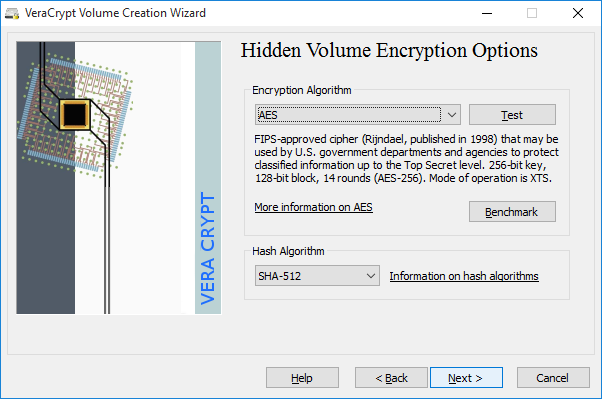Open the SHA-512 hash algorithm dropdown
The height and width of the screenshot is (399, 602).
[317, 276]
